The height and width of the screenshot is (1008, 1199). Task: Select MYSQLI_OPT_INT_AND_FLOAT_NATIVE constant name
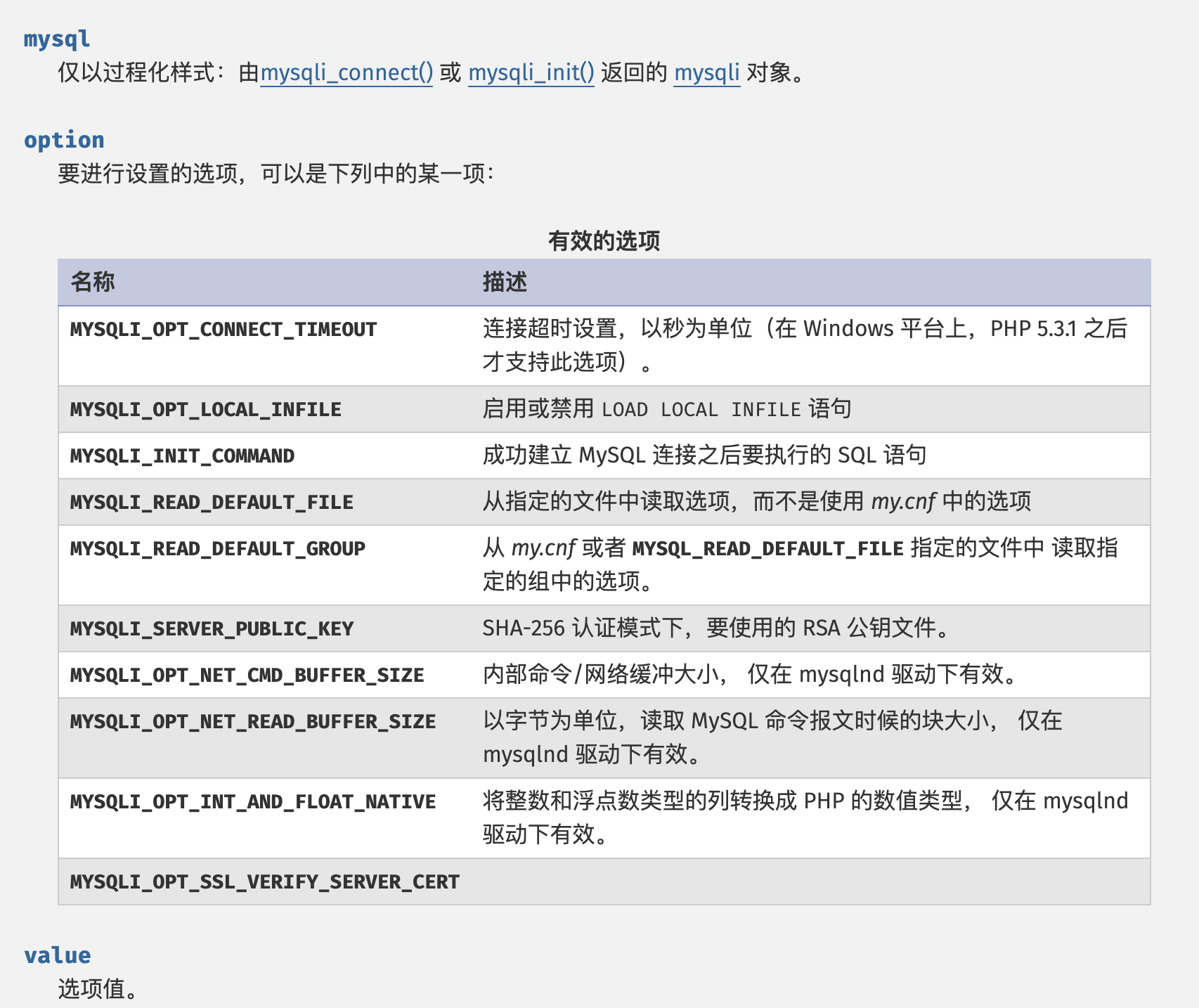(x=253, y=802)
